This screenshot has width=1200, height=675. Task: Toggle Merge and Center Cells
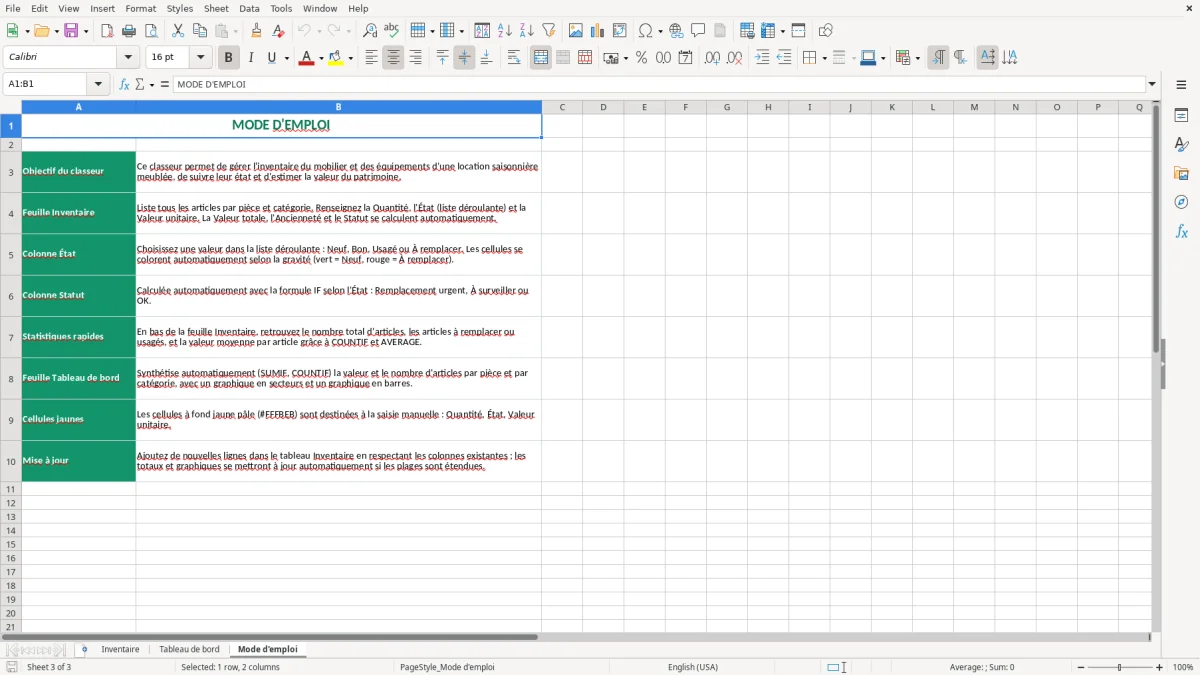pyautogui.click(x=541, y=58)
